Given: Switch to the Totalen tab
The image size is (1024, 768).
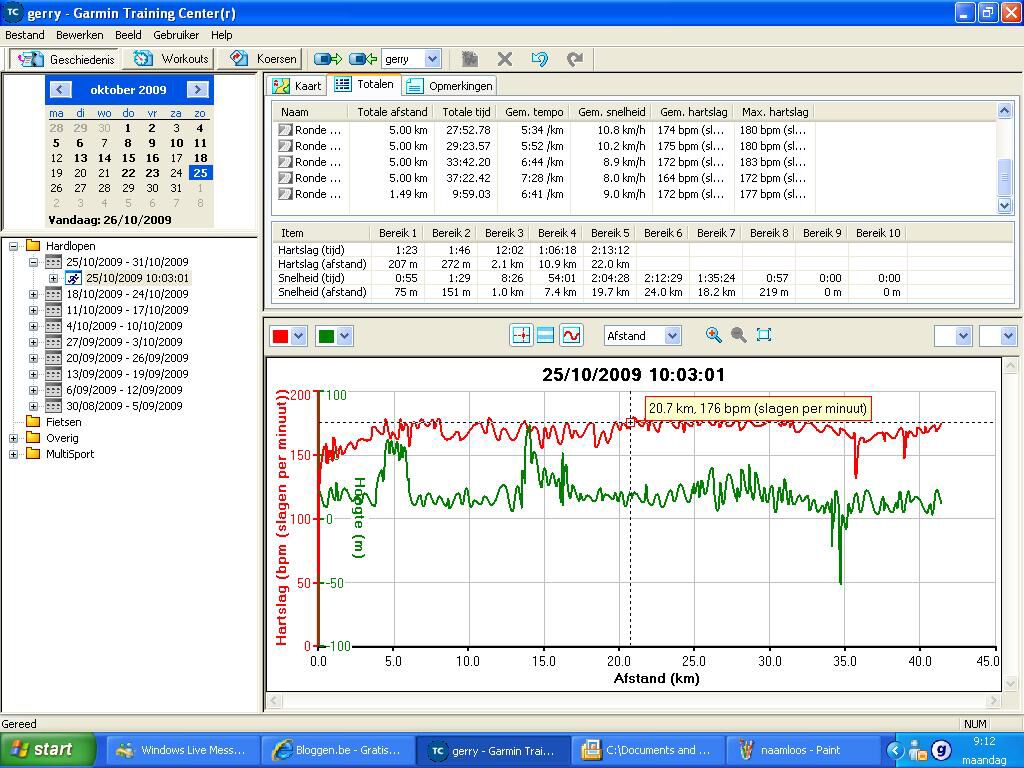Looking at the screenshot, I should tap(364, 84).
